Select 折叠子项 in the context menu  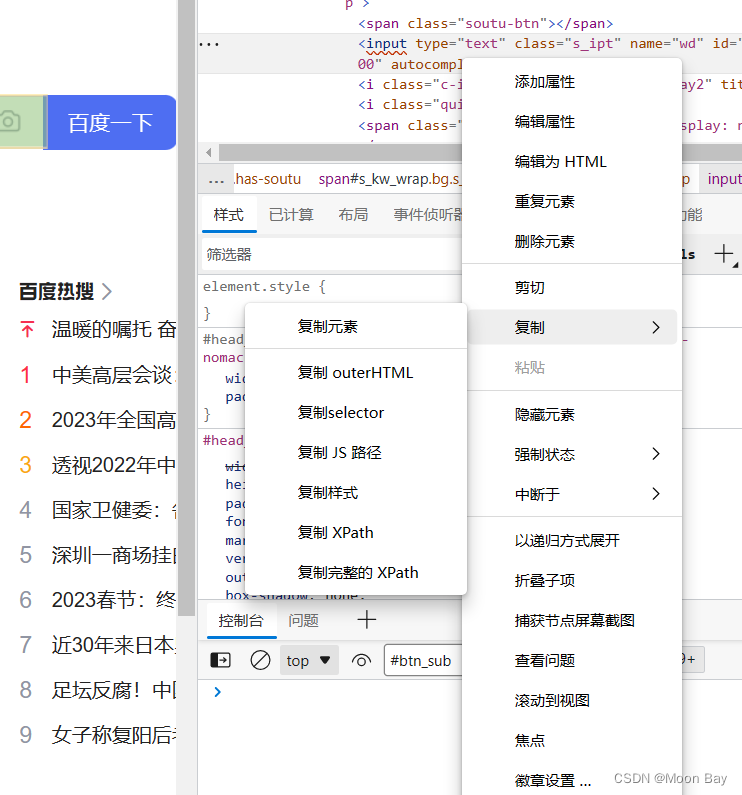pos(572,581)
